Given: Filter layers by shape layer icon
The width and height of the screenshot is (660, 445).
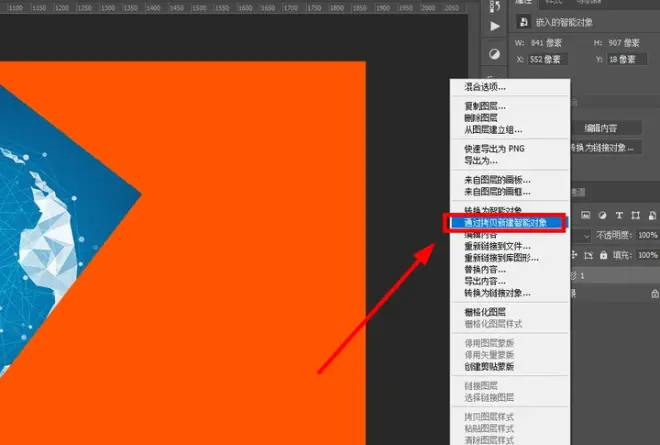Looking at the screenshot, I should point(636,215).
